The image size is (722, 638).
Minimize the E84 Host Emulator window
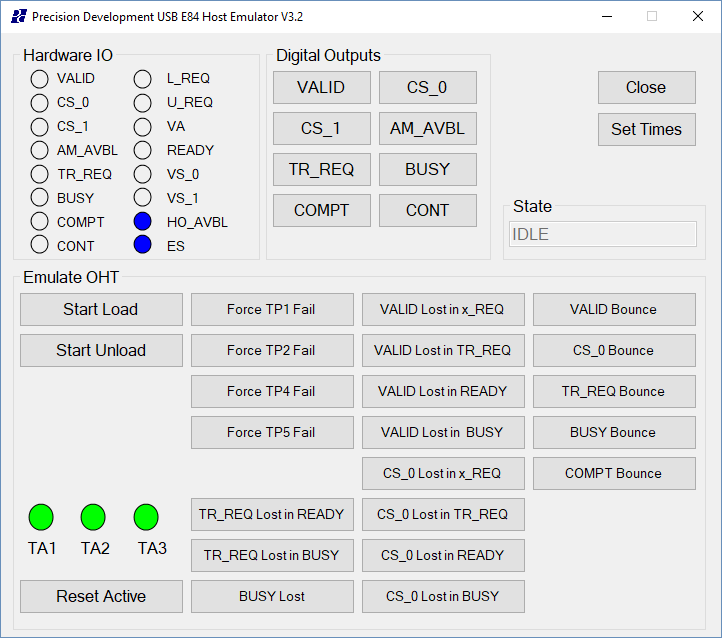(607, 17)
